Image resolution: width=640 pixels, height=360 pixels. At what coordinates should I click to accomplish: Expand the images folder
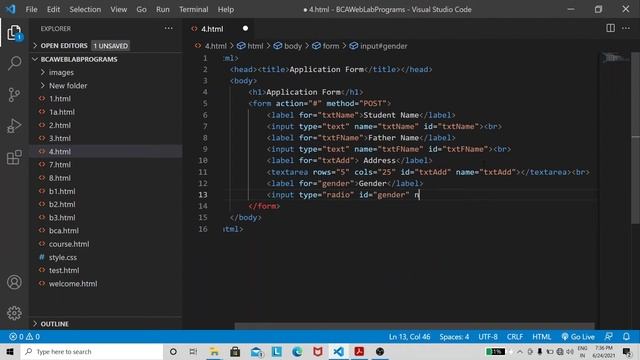pyautogui.click(x=105, y=72)
